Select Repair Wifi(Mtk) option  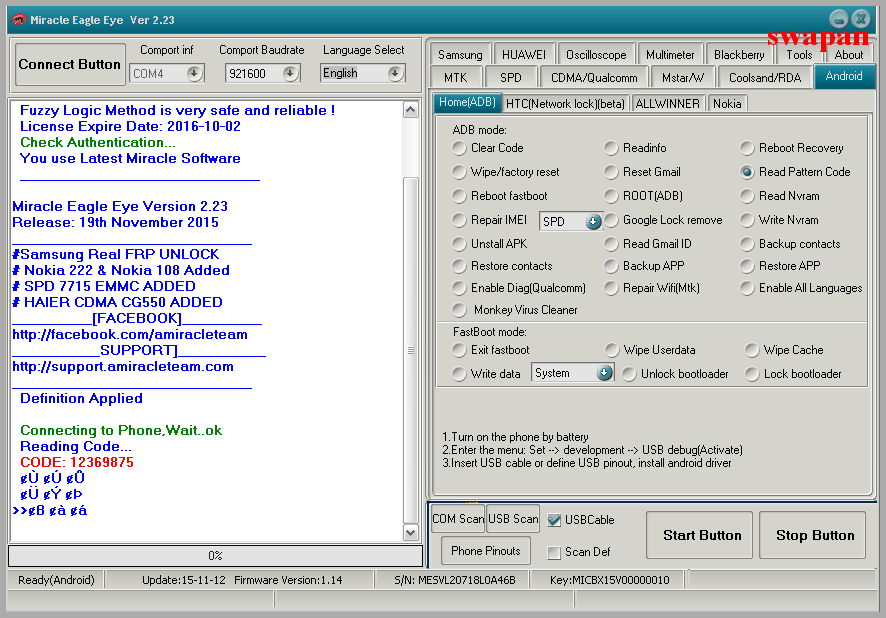point(611,288)
